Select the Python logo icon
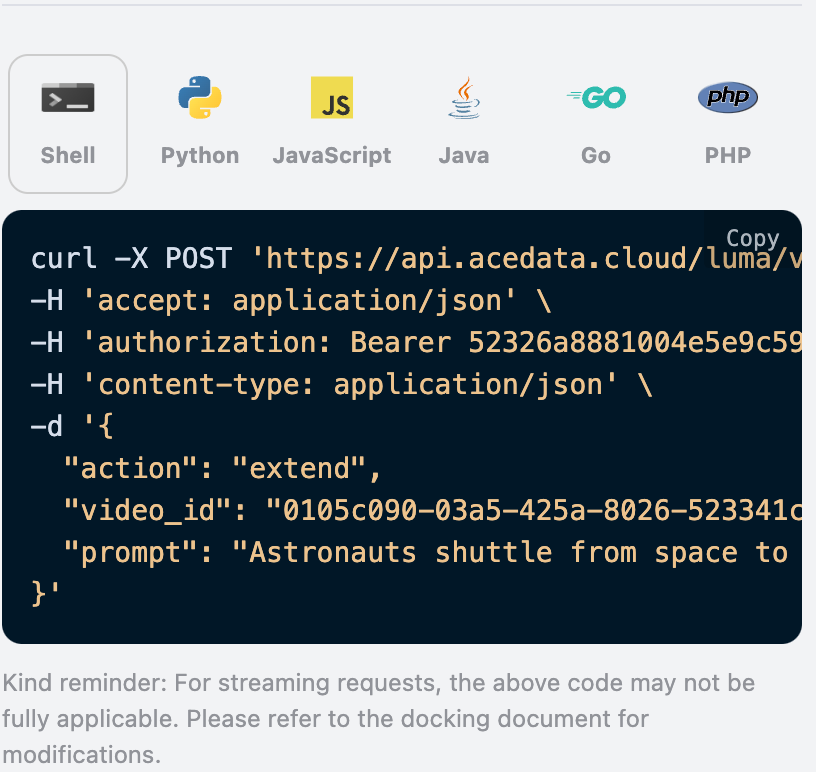The width and height of the screenshot is (816, 772). (x=200, y=97)
